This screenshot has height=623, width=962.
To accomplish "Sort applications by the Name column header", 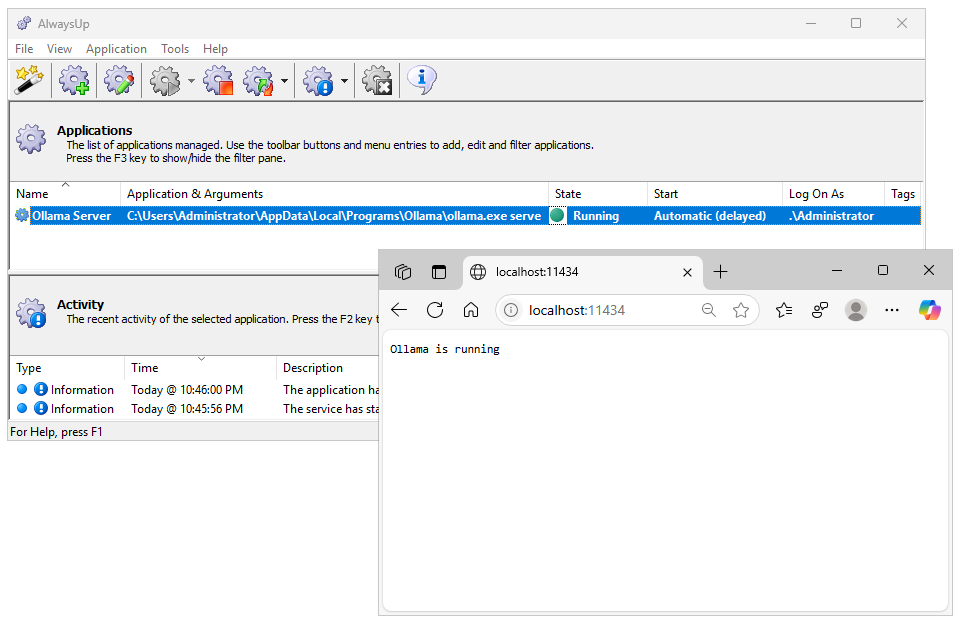I will 65,194.
